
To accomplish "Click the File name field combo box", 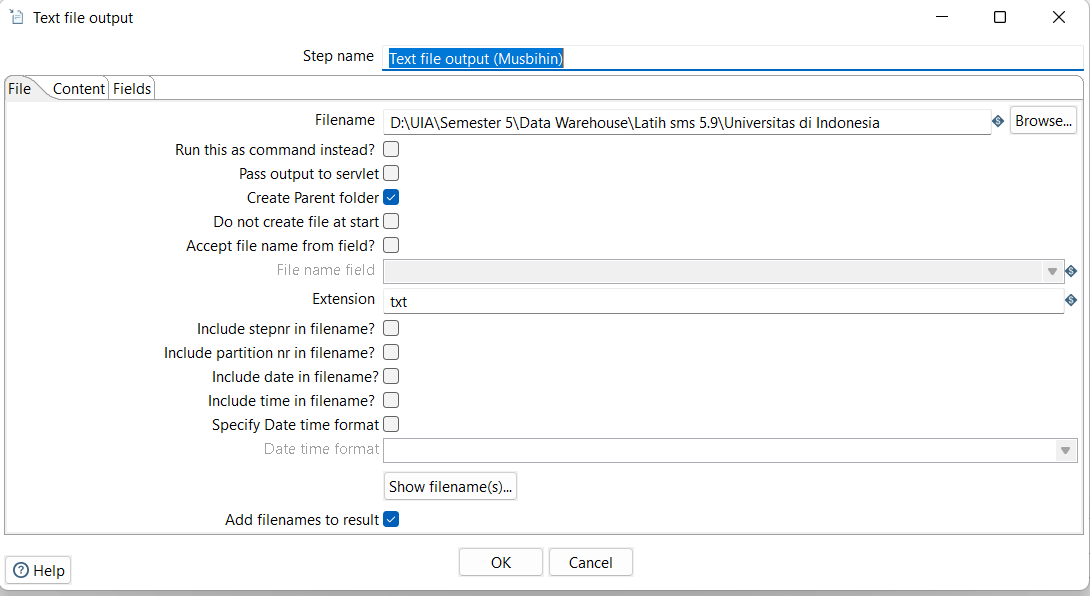I will (x=723, y=271).
